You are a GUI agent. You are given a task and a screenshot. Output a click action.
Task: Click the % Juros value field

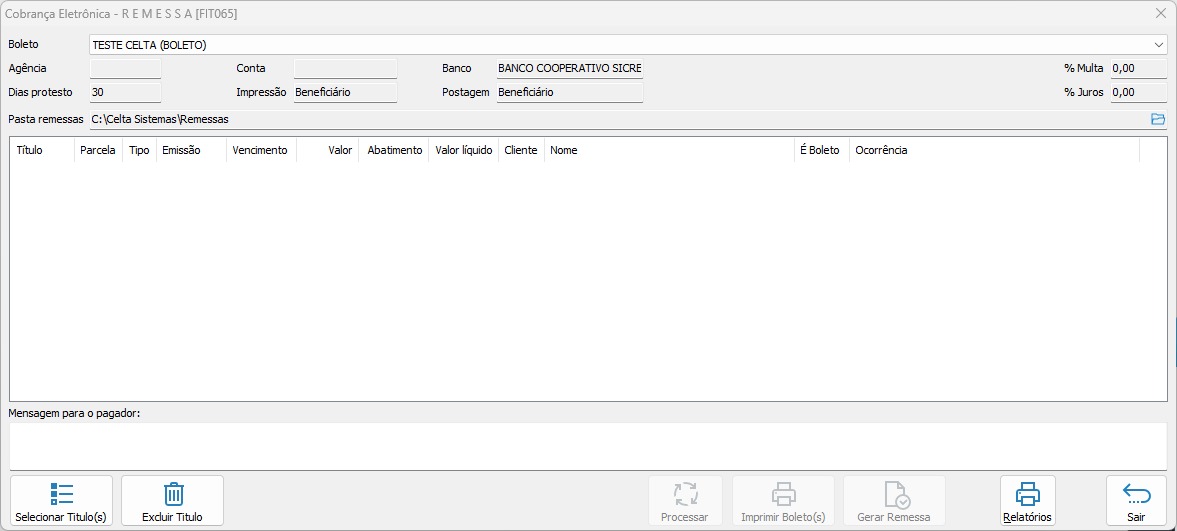coord(1138,93)
